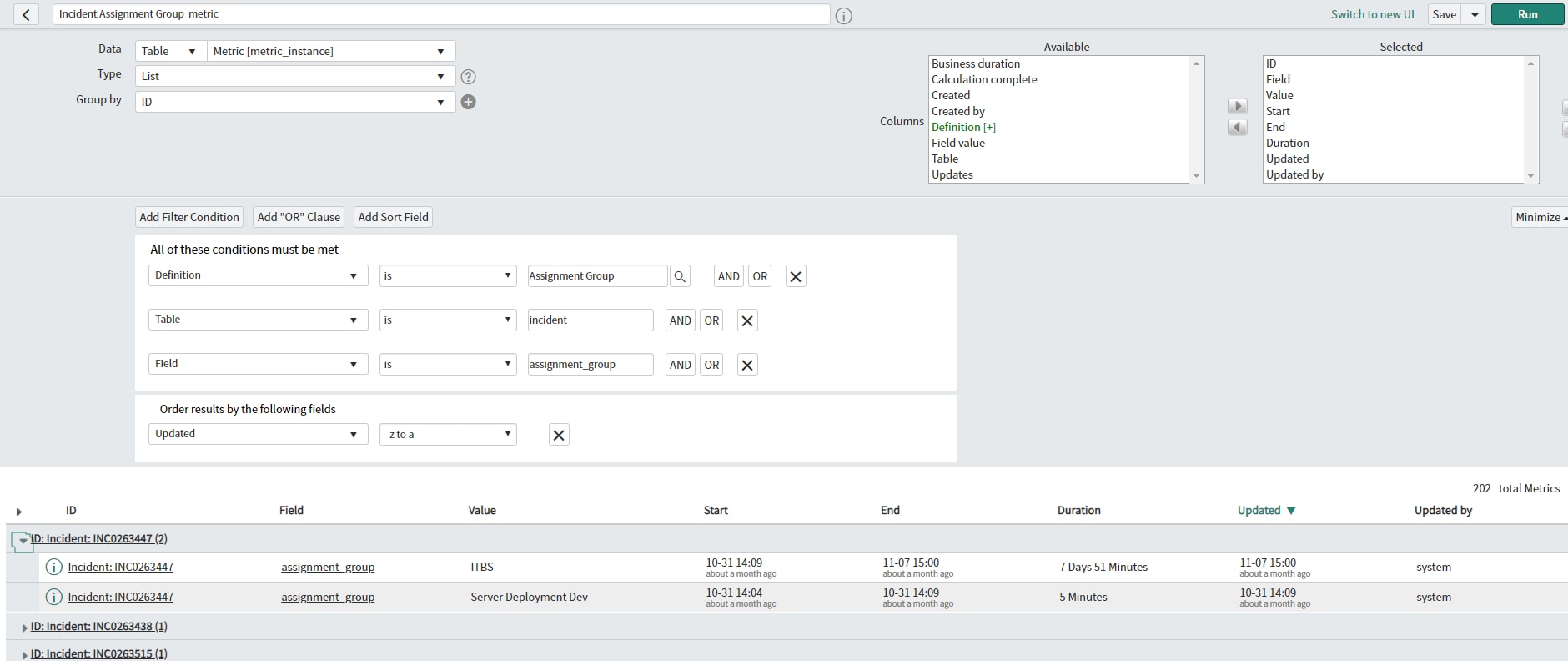Open the ITBS row Incident: INC0263447 link
This screenshot has height=661, width=1568.
click(x=121, y=567)
